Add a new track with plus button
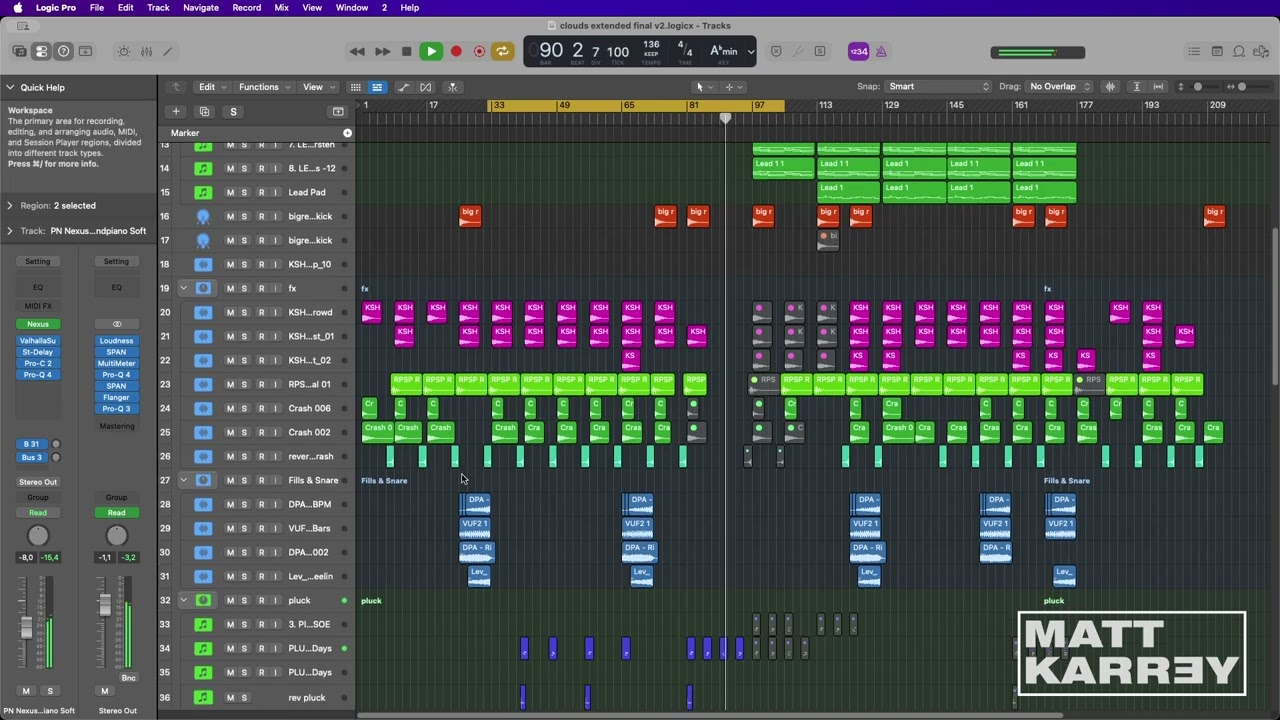Viewport: 1280px width, 720px height. pyautogui.click(x=176, y=112)
